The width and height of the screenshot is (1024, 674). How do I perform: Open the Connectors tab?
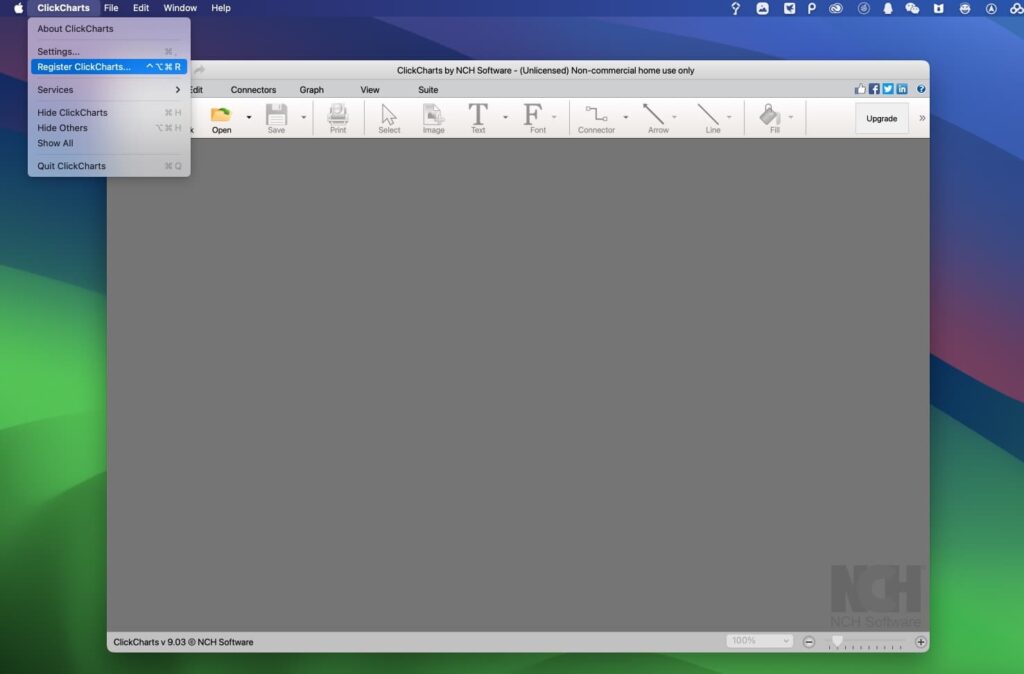253,90
